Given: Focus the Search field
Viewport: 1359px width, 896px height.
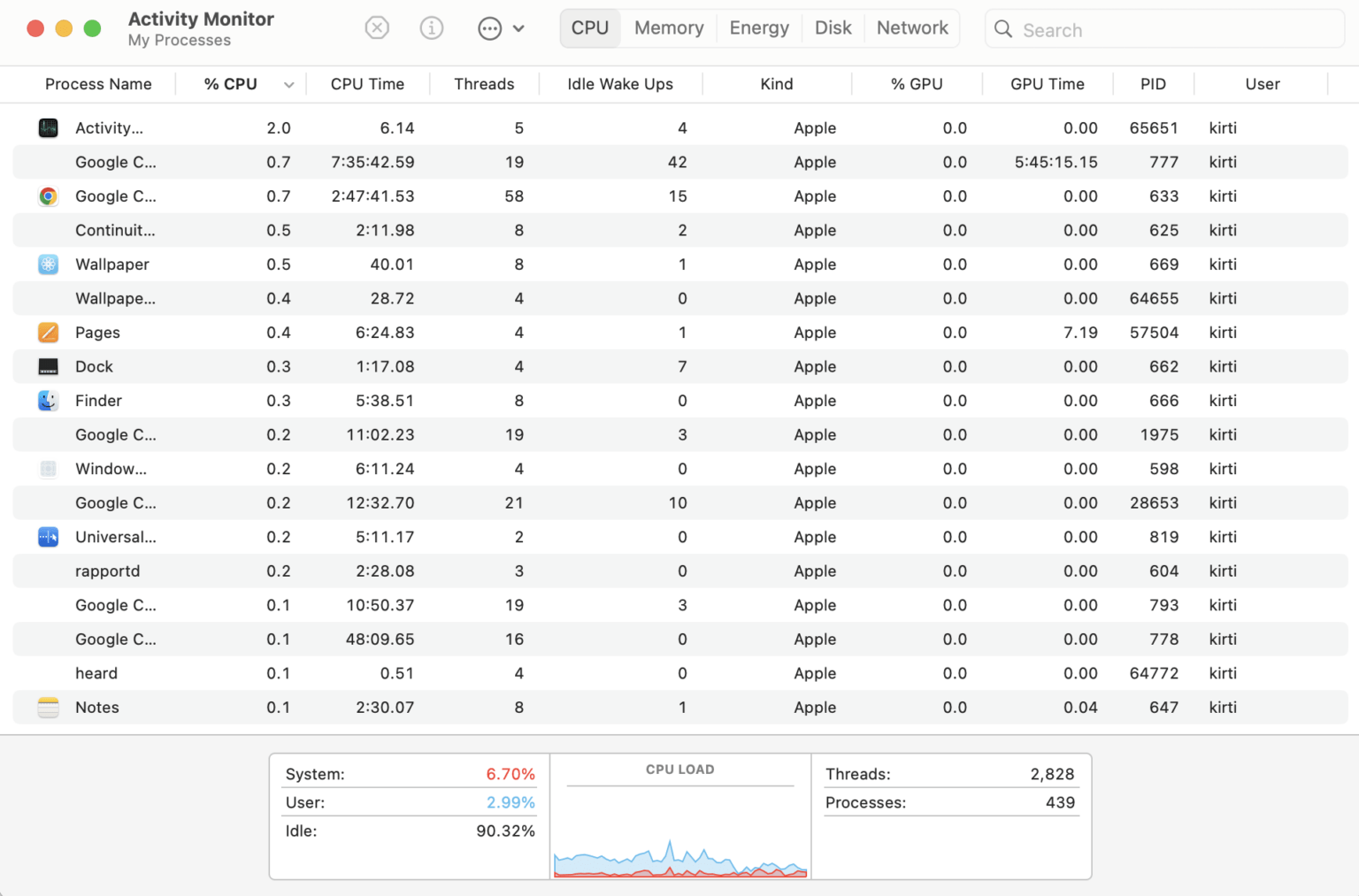Looking at the screenshot, I should [x=1164, y=29].
